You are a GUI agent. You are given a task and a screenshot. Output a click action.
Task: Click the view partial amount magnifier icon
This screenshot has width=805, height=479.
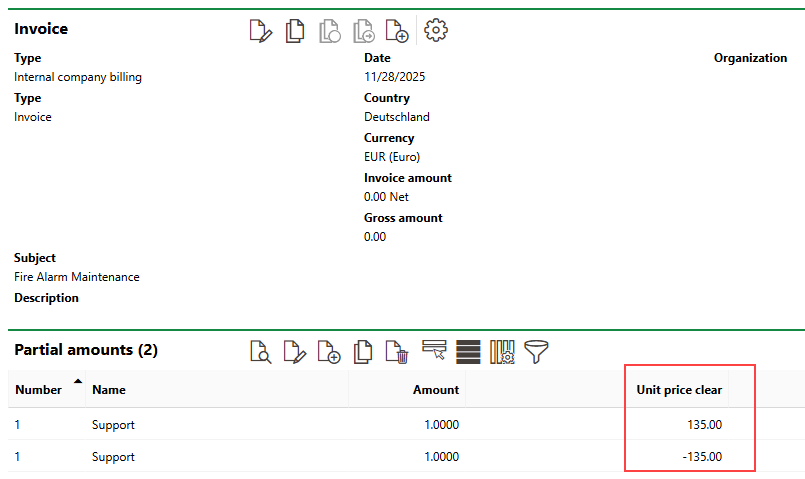pos(260,352)
